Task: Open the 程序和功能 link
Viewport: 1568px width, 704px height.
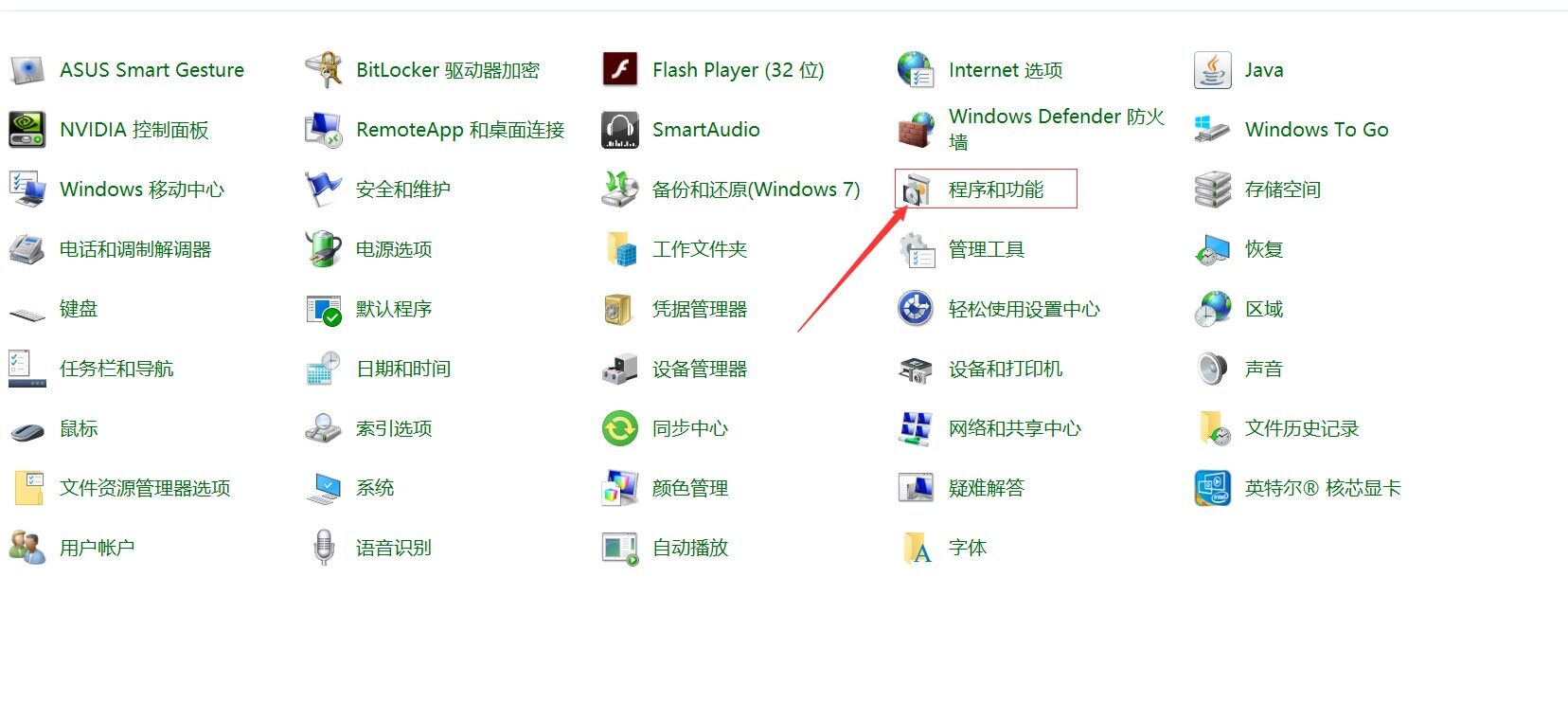Action: pyautogui.click(x=996, y=190)
